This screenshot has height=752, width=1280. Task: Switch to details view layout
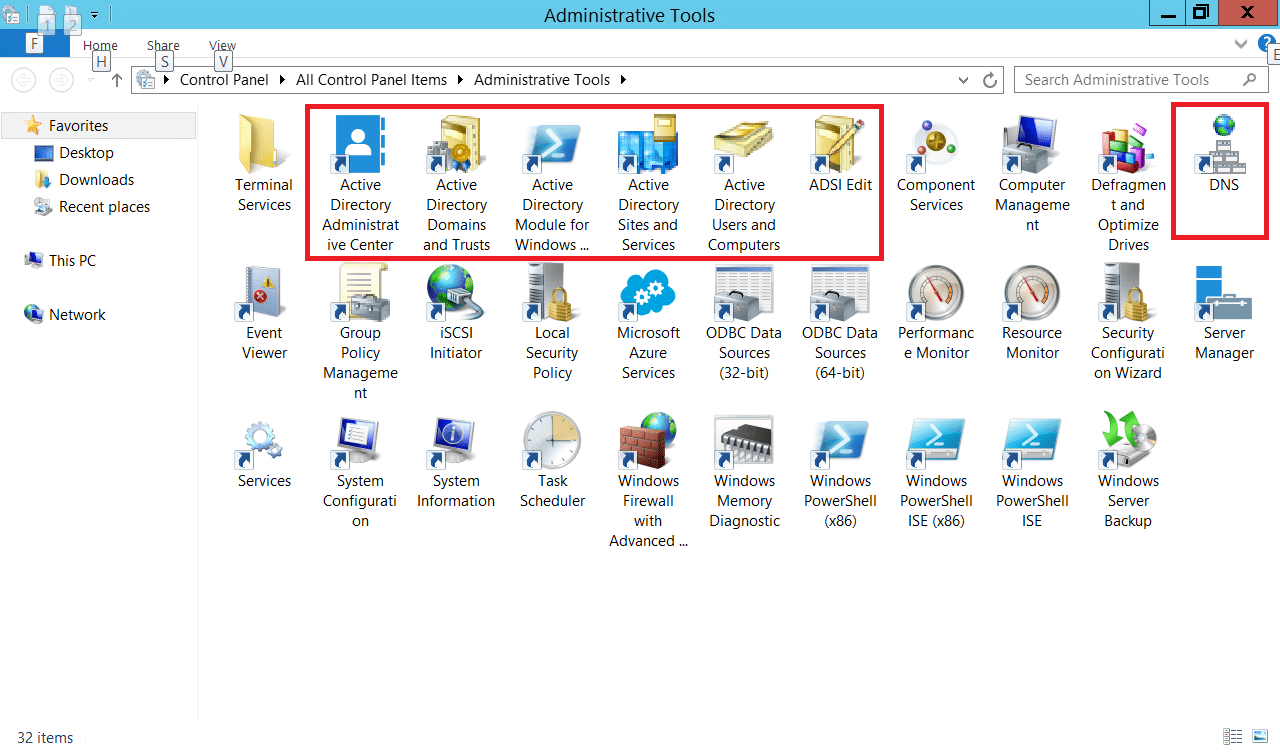[x=1233, y=737]
